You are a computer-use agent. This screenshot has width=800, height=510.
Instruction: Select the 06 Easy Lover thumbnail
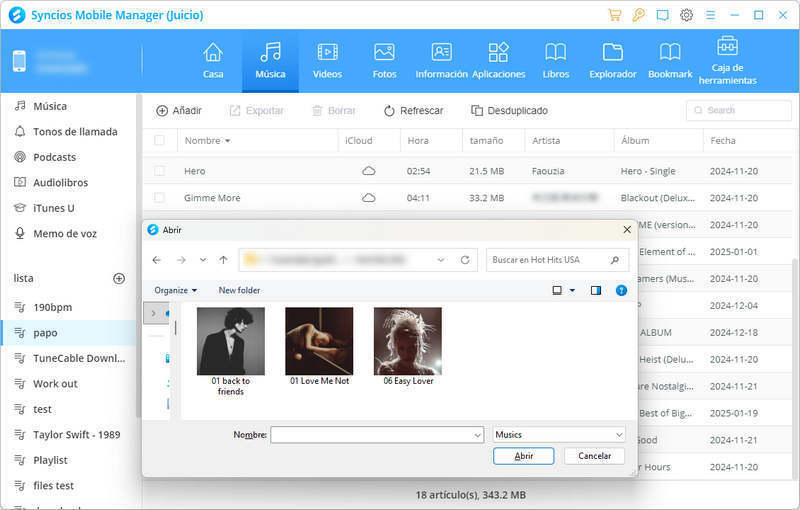[407, 342]
